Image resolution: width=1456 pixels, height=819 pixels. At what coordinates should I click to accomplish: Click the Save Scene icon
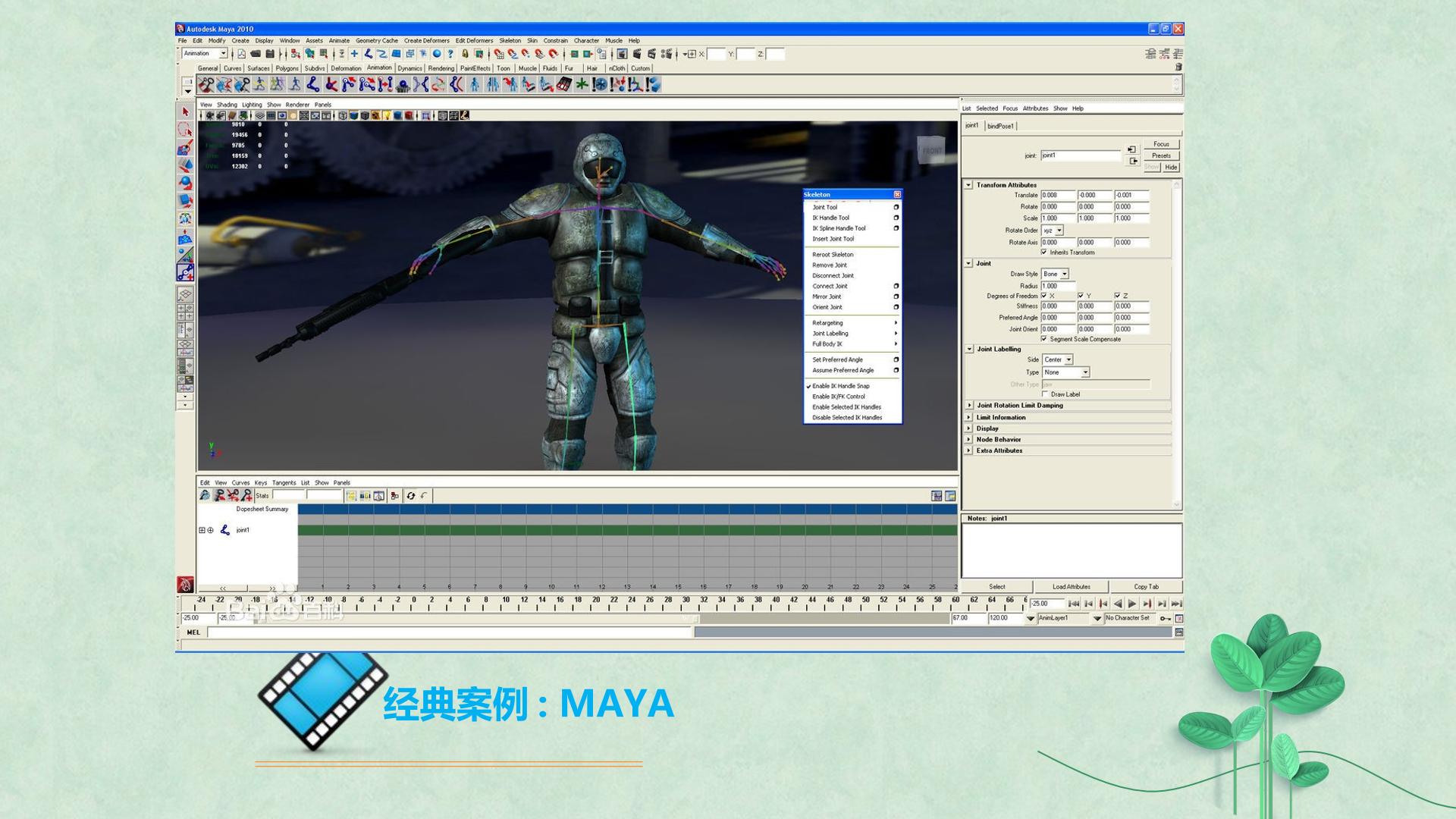[269, 54]
